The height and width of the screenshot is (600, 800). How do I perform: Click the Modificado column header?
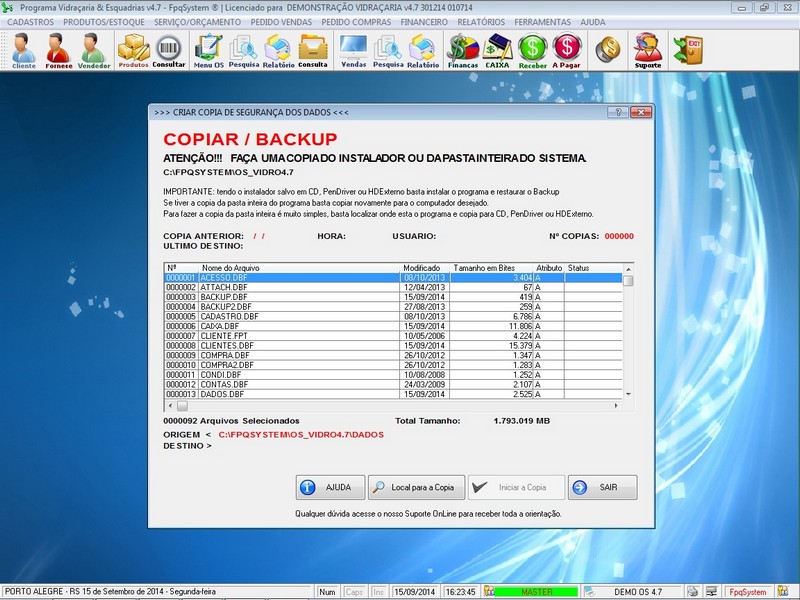(x=422, y=268)
